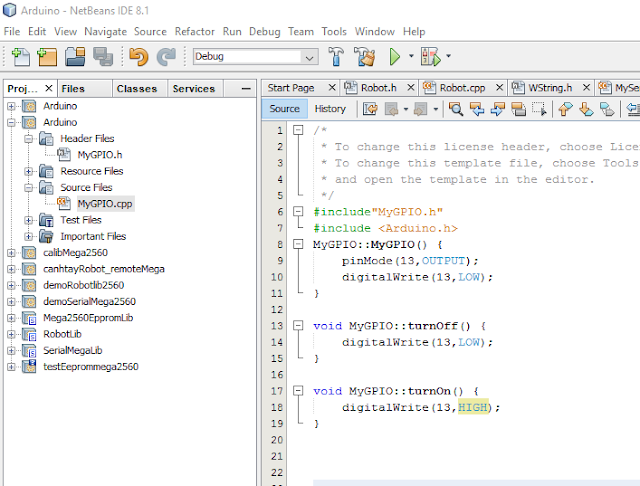Click the Undo arrow icon
Viewport: 640px width, 486px height.
[x=139, y=57]
